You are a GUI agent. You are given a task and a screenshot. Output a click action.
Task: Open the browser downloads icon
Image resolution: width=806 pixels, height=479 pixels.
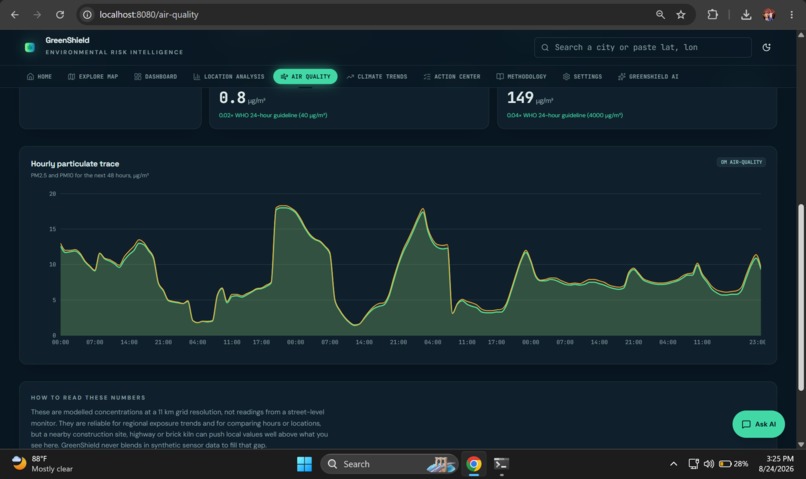(x=746, y=14)
